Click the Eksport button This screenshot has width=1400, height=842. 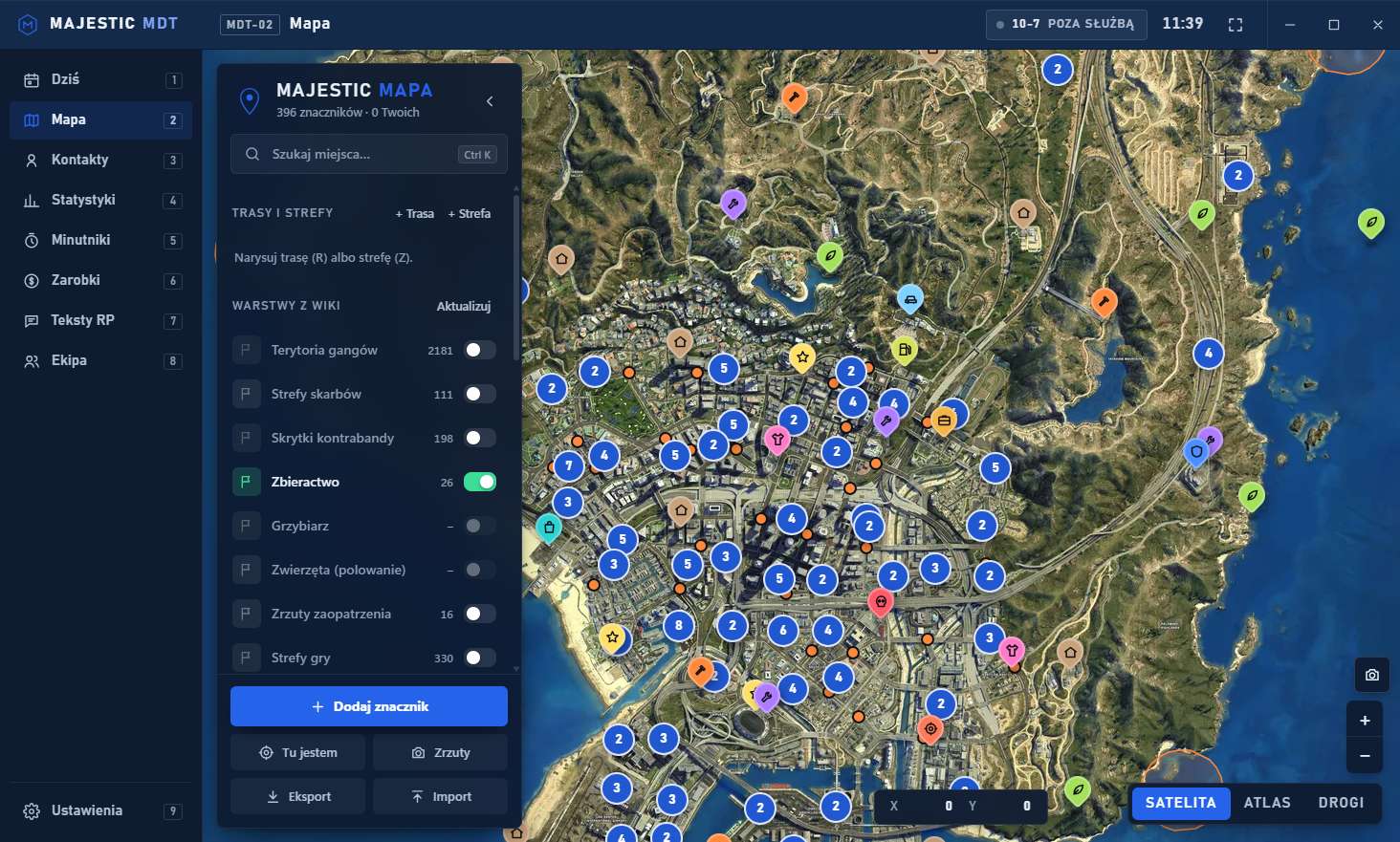pyautogui.click(x=298, y=797)
